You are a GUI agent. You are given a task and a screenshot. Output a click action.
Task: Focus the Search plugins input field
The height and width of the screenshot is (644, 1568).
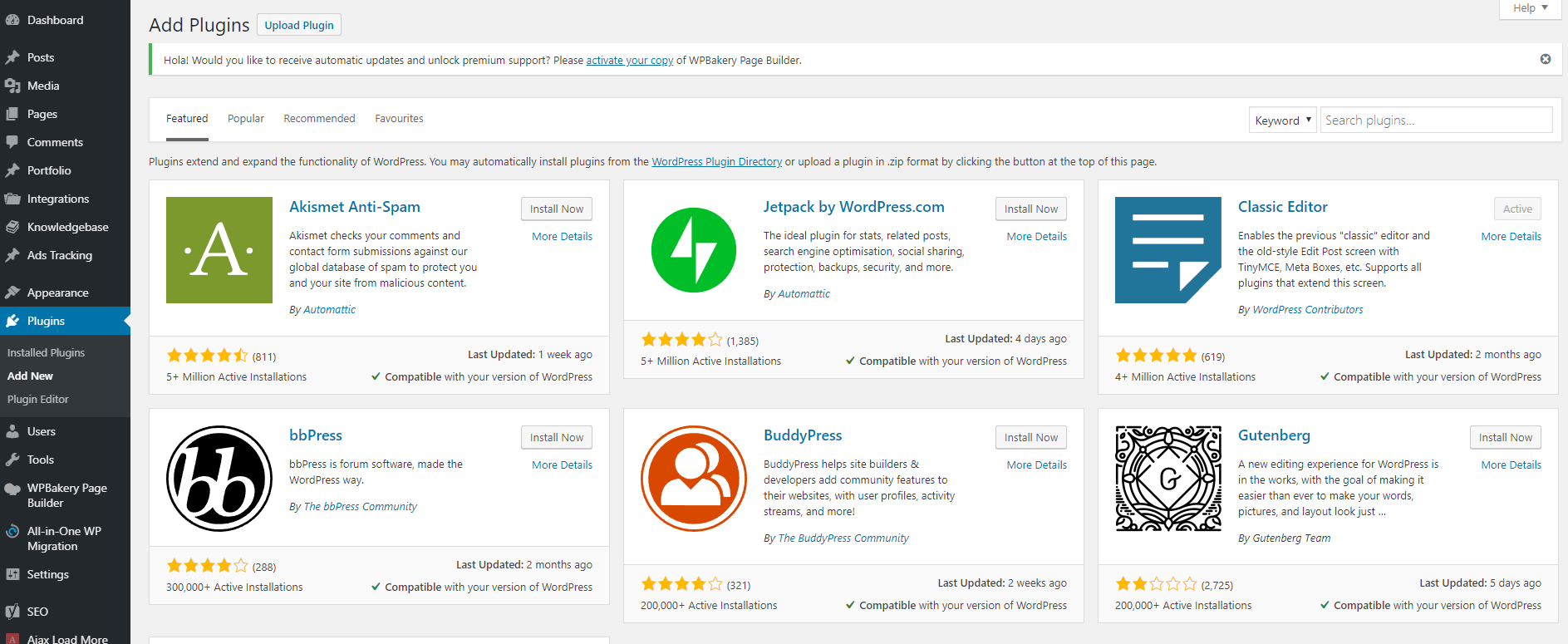[x=1437, y=120]
